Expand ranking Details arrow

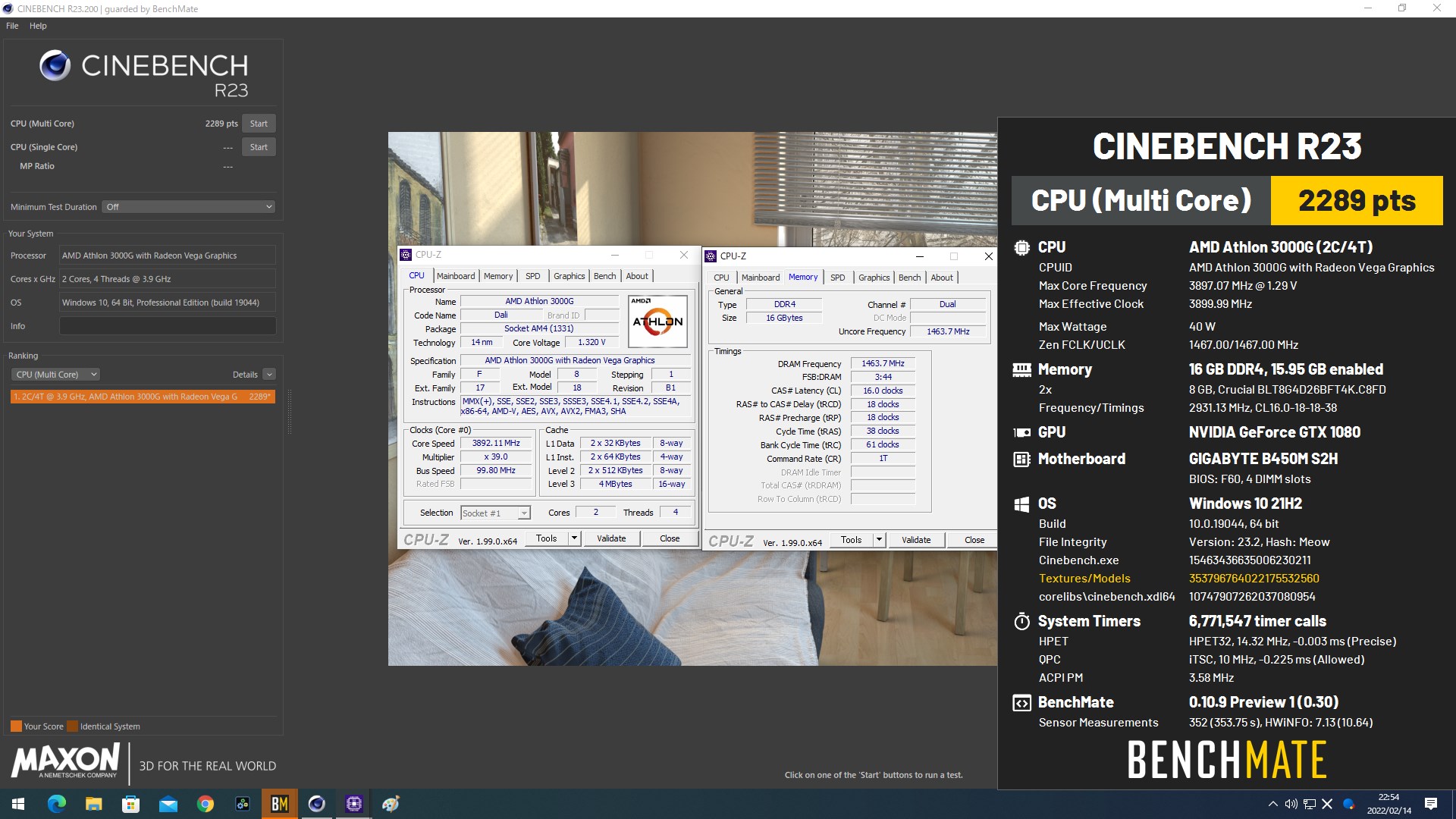point(269,375)
